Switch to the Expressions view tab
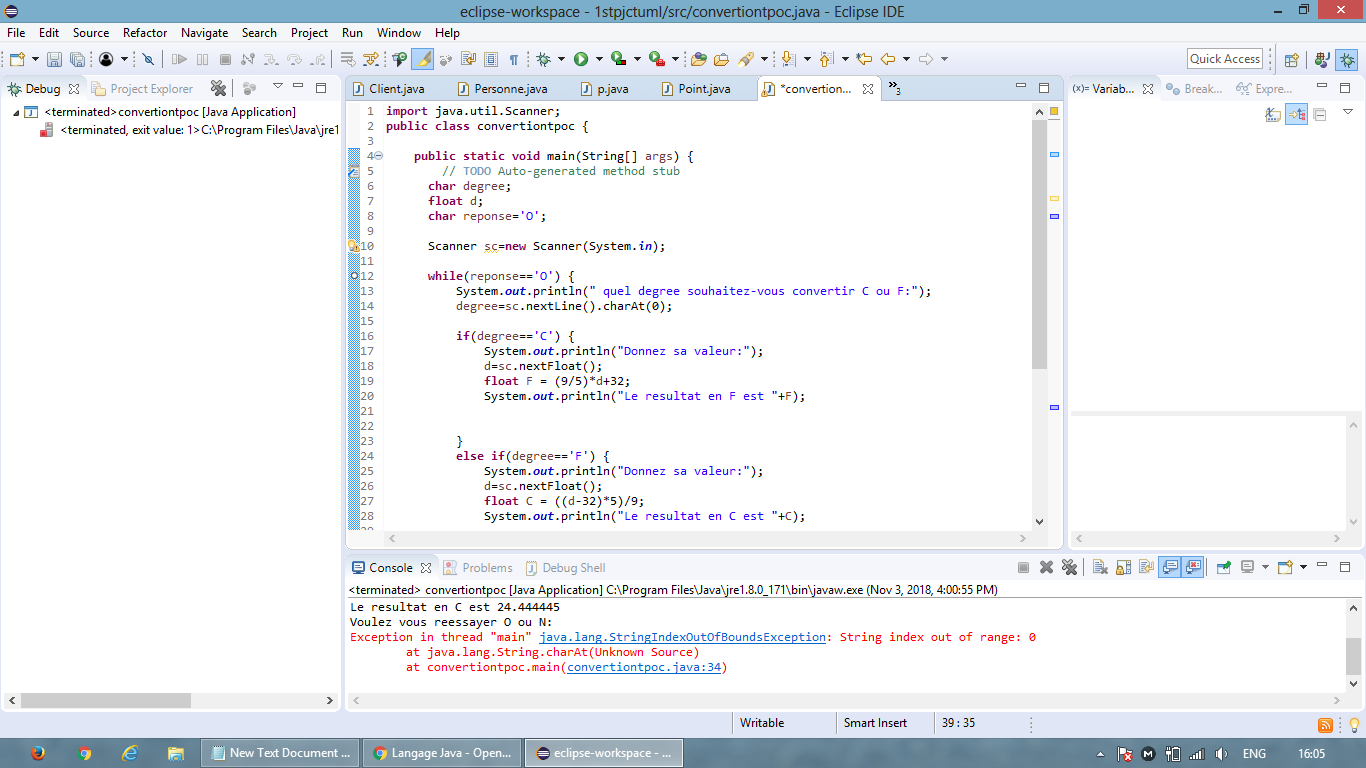Image resolution: width=1366 pixels, height=768 pixels. [x=1265, y=89]
